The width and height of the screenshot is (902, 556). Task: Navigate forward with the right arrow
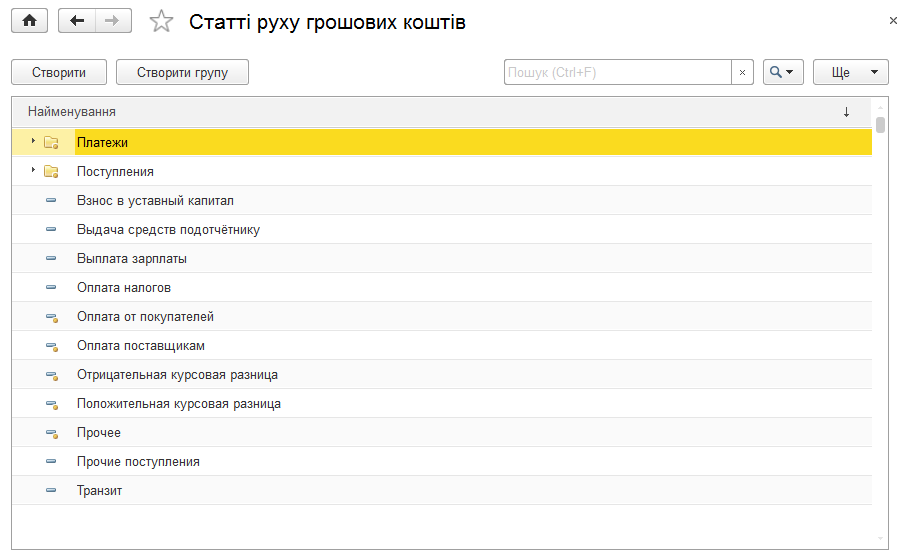pos(113,21)
